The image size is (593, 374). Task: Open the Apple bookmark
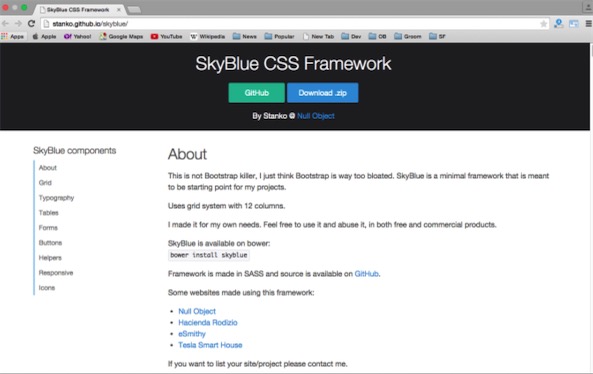[44, 36]
